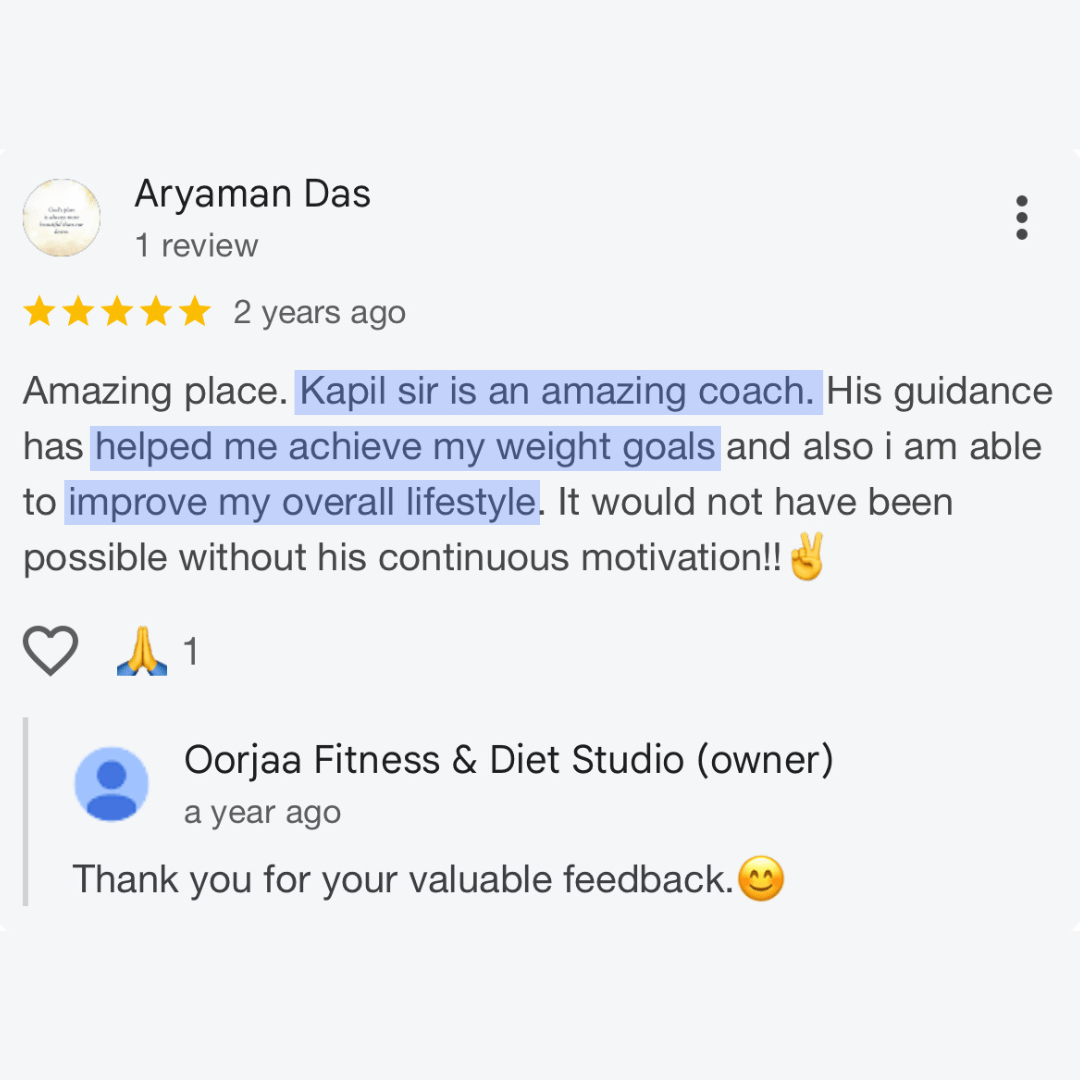This screenshot has height=1080, width=1080.
Task: Like the review with heart icon
Action: 50,650
